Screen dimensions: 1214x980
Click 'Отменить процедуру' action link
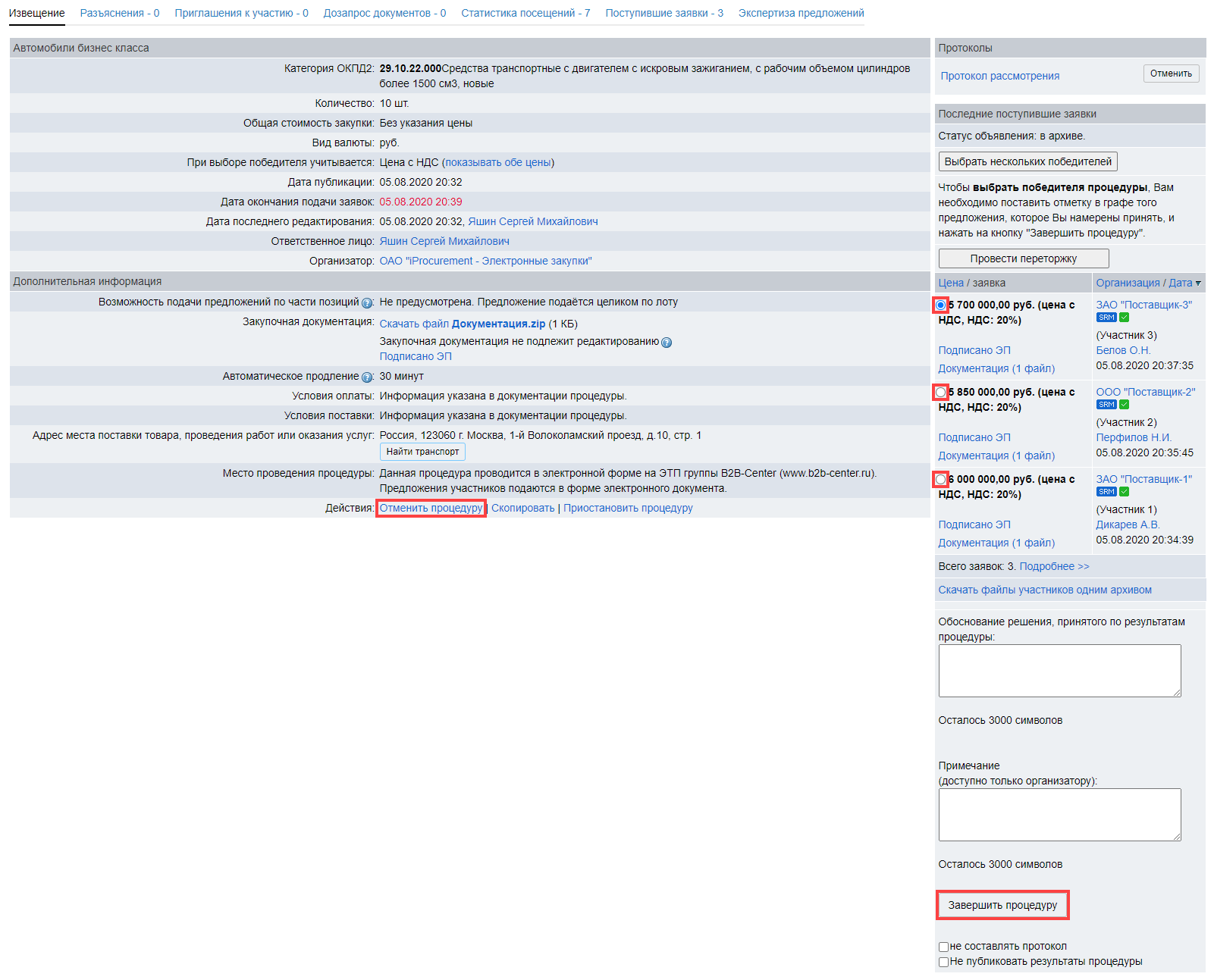click(x=431, y=508)
